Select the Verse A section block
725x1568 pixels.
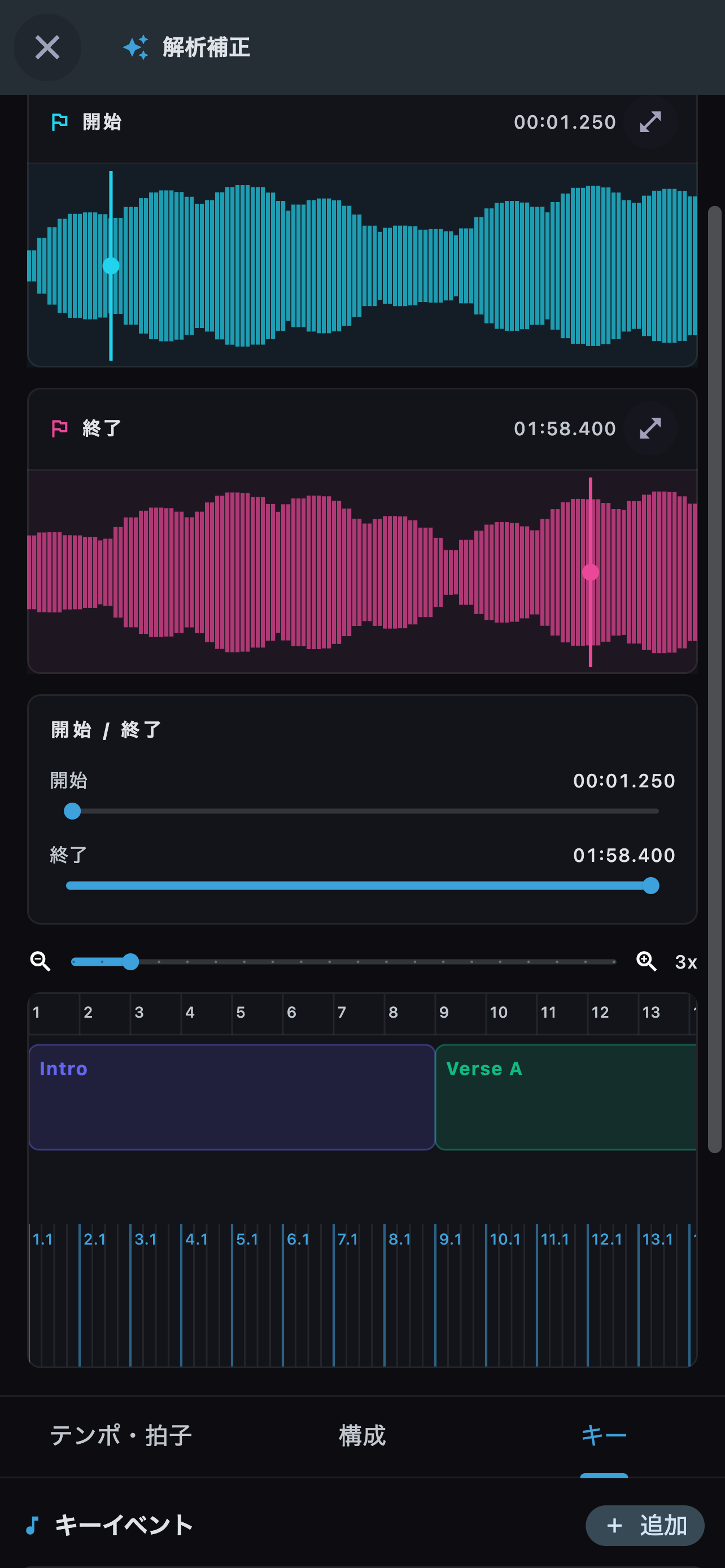pos(566,1097)
